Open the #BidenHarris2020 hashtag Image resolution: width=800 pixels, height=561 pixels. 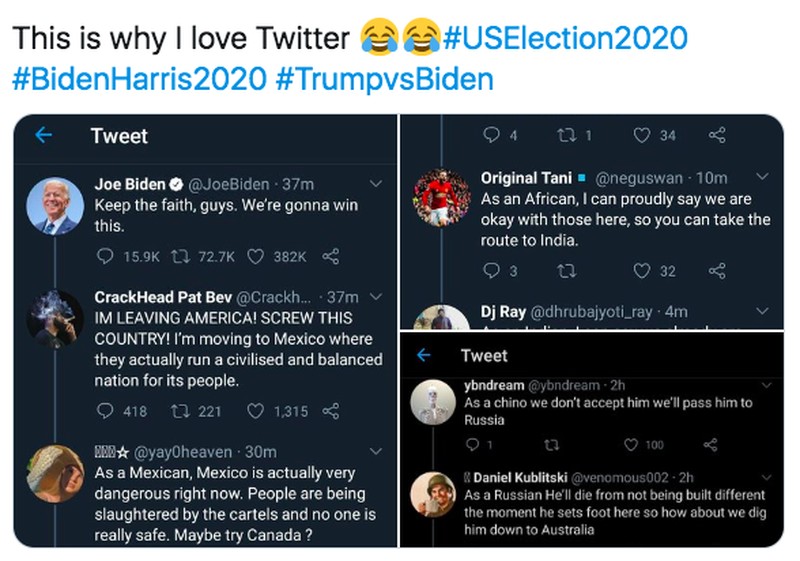(137, 80)
